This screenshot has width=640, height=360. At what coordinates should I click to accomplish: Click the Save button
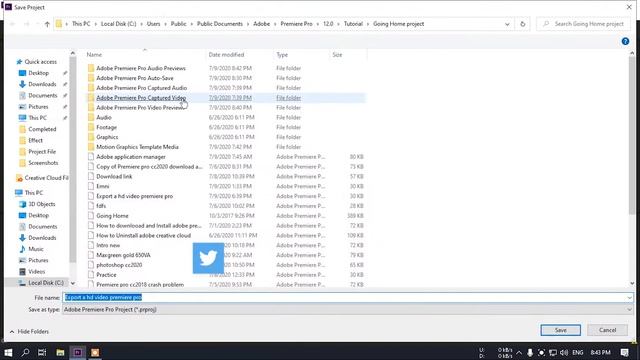click(560, 330)
